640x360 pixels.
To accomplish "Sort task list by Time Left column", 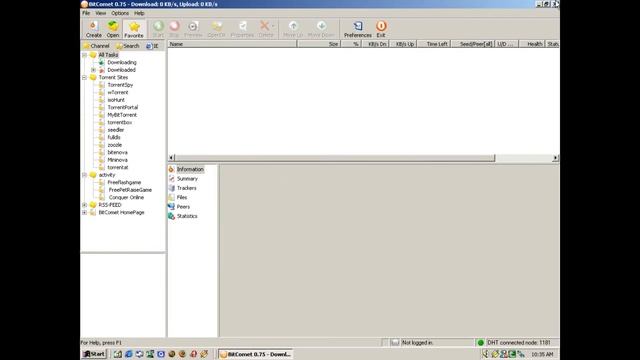I will click(434, 44).
